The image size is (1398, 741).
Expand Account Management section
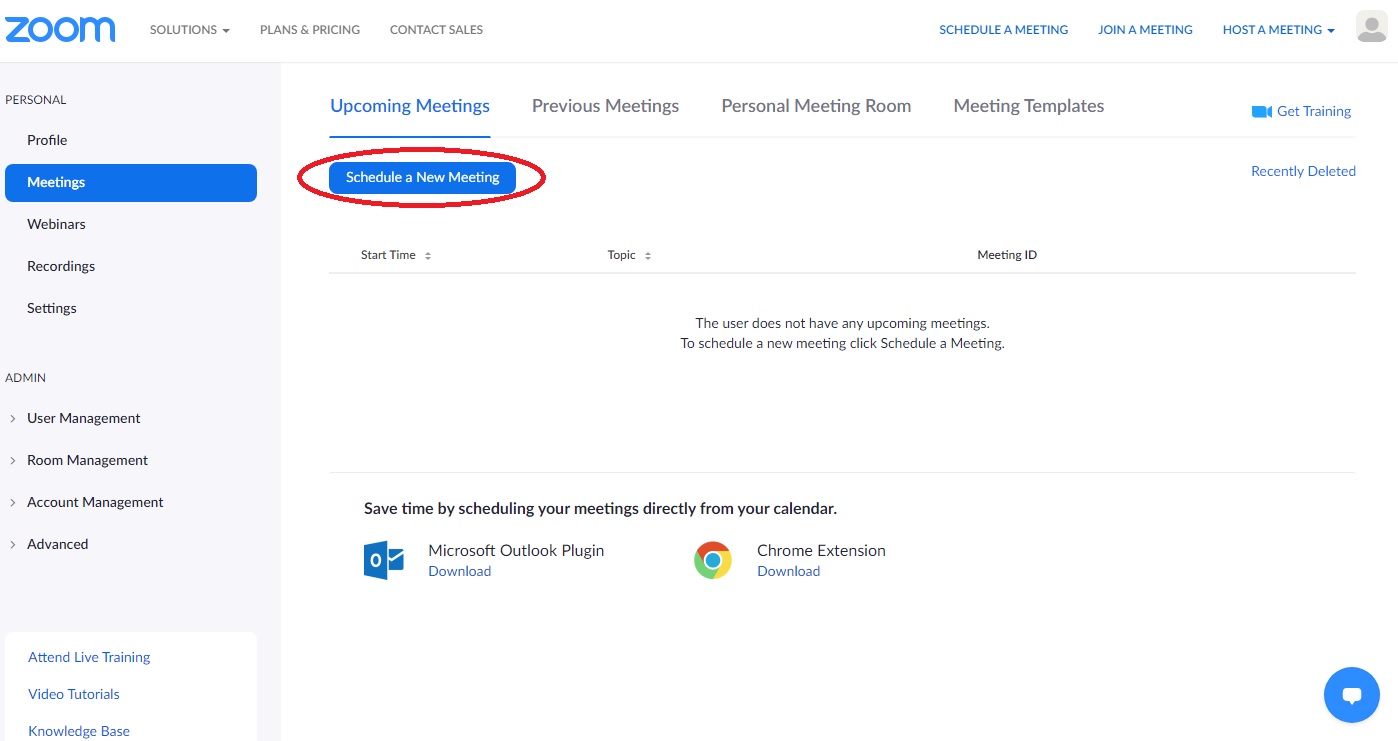[95, 502]
